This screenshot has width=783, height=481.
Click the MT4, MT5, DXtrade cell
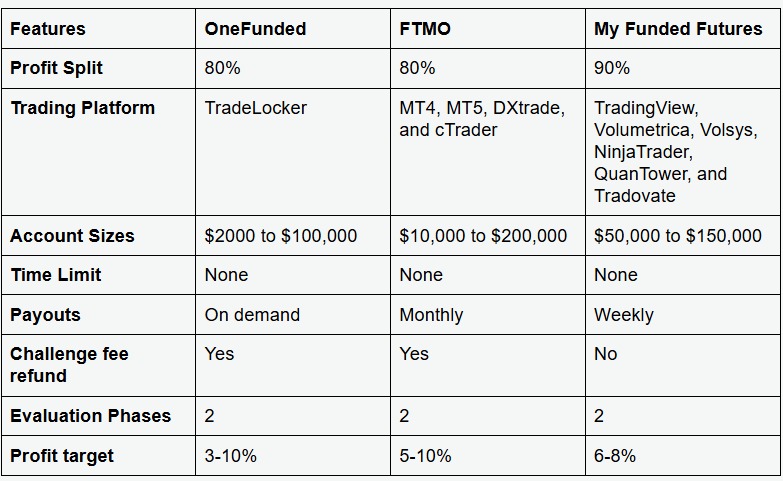pyautogui.click(x=482, y=118)
